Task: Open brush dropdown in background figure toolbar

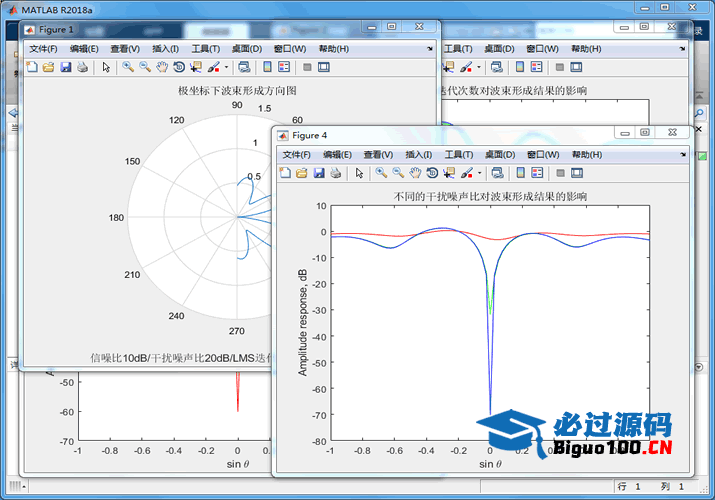Action: (479, 67)
